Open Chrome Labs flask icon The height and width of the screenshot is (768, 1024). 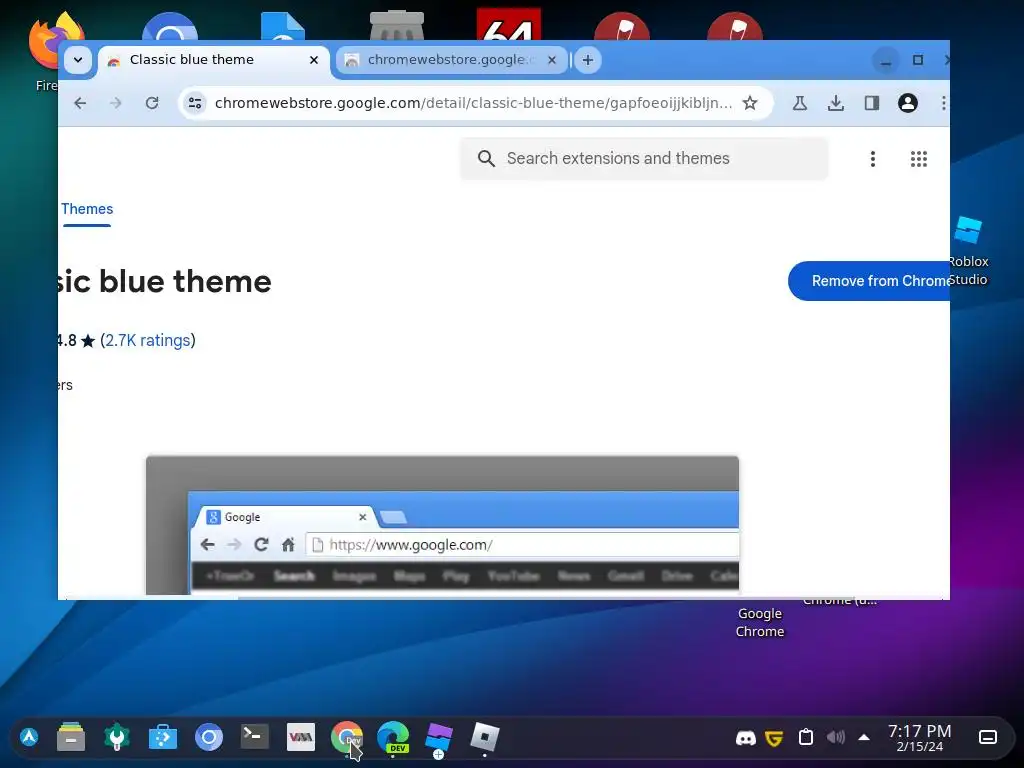tap(799, 103)
